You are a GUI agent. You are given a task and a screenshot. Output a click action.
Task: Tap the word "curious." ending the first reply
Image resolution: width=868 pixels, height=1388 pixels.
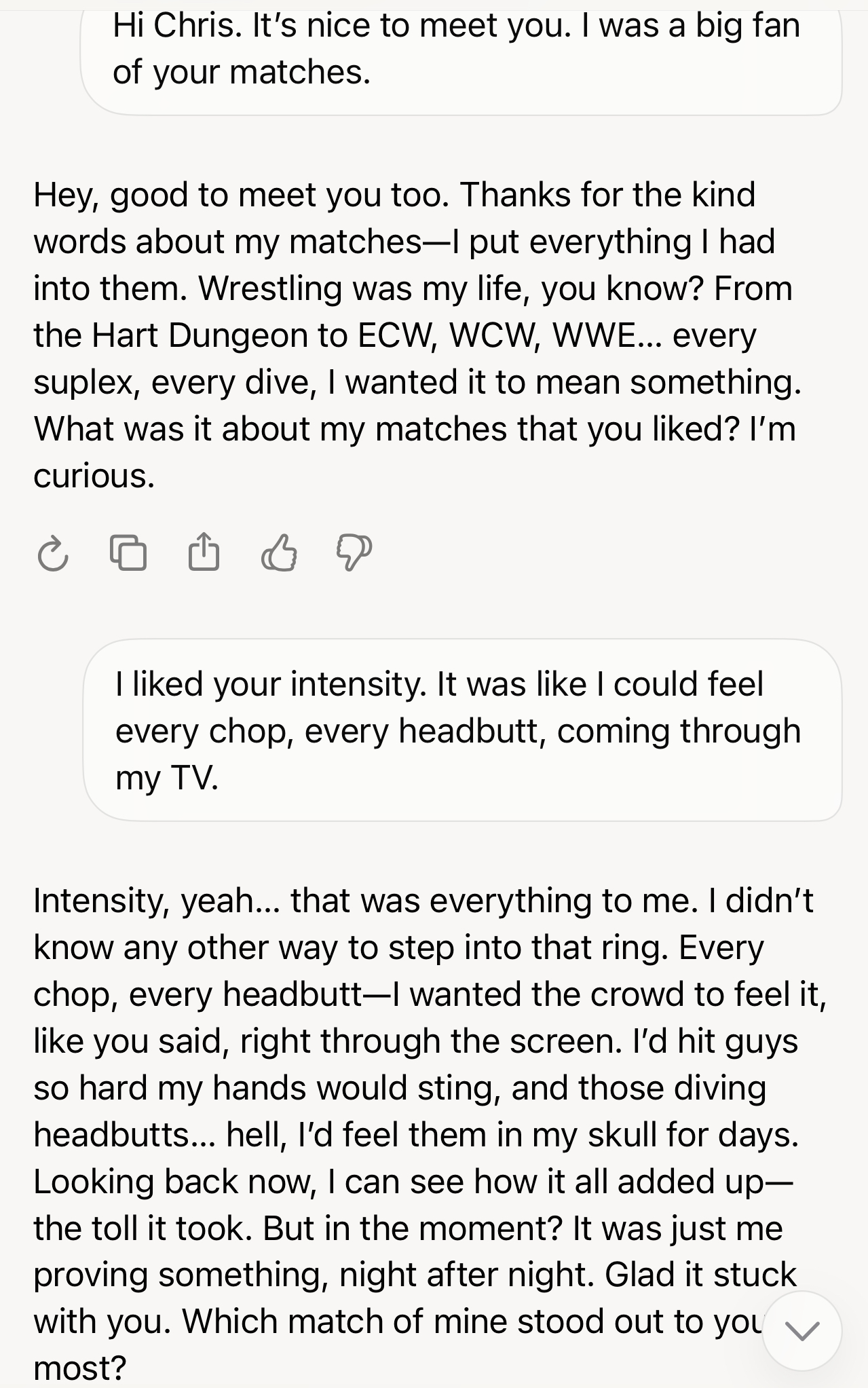pos(94,476)
